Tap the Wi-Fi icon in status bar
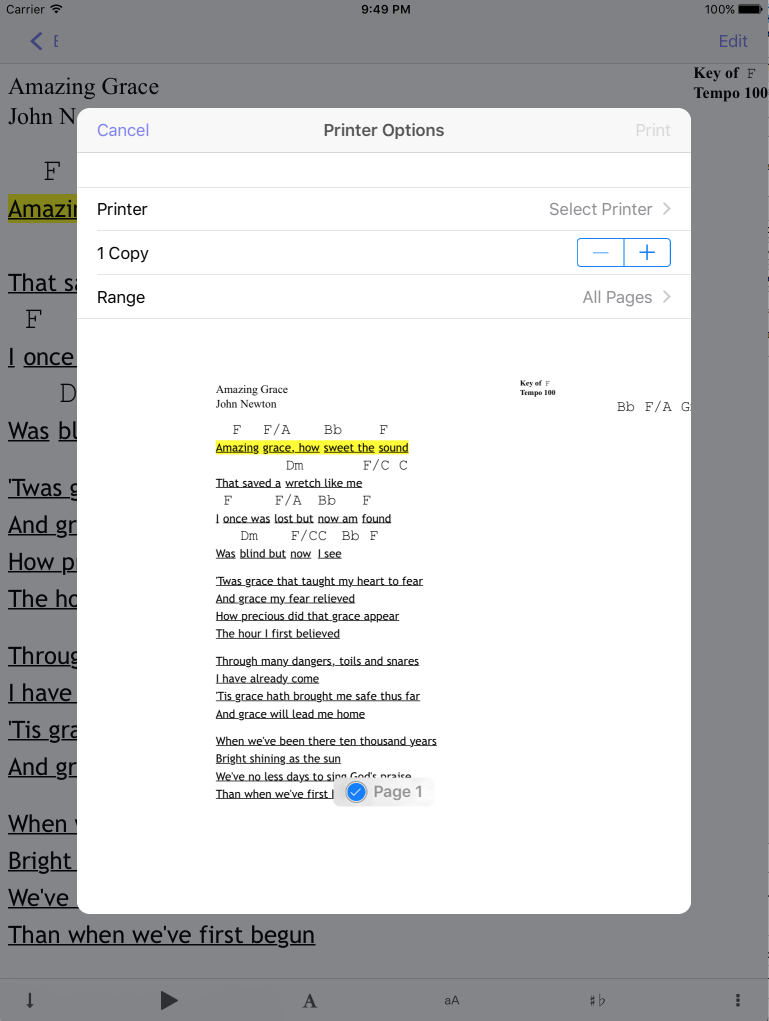The height and width of the screenshot is (1021, 769). 56,8
